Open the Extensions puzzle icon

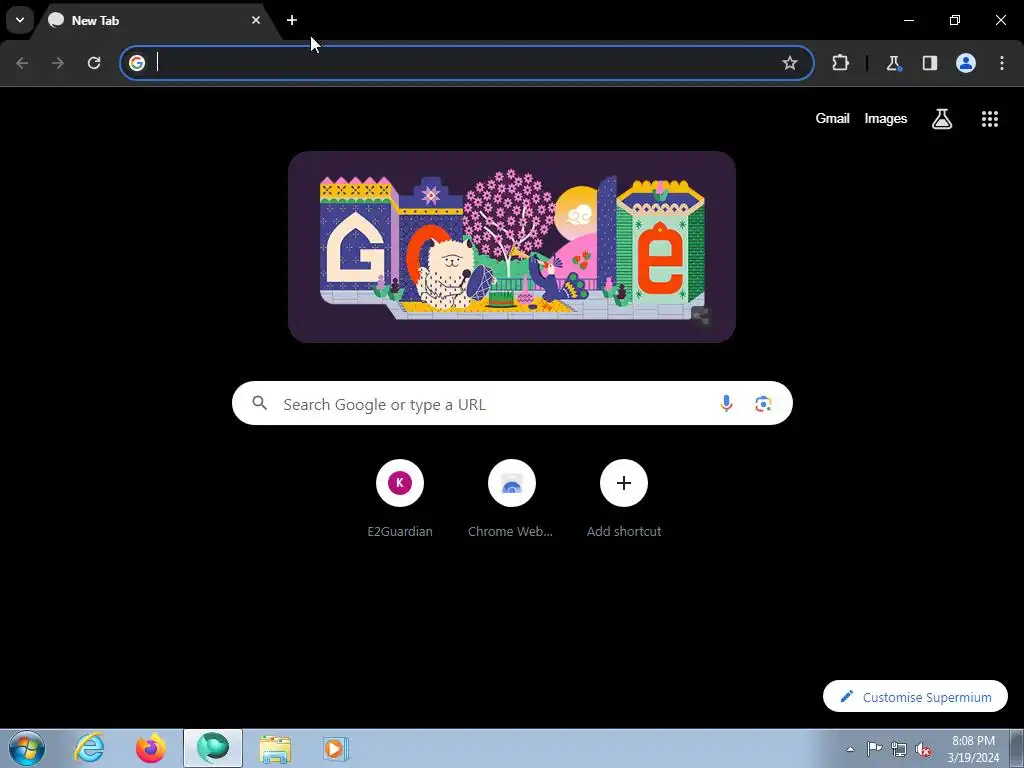(x=840, y=63)
